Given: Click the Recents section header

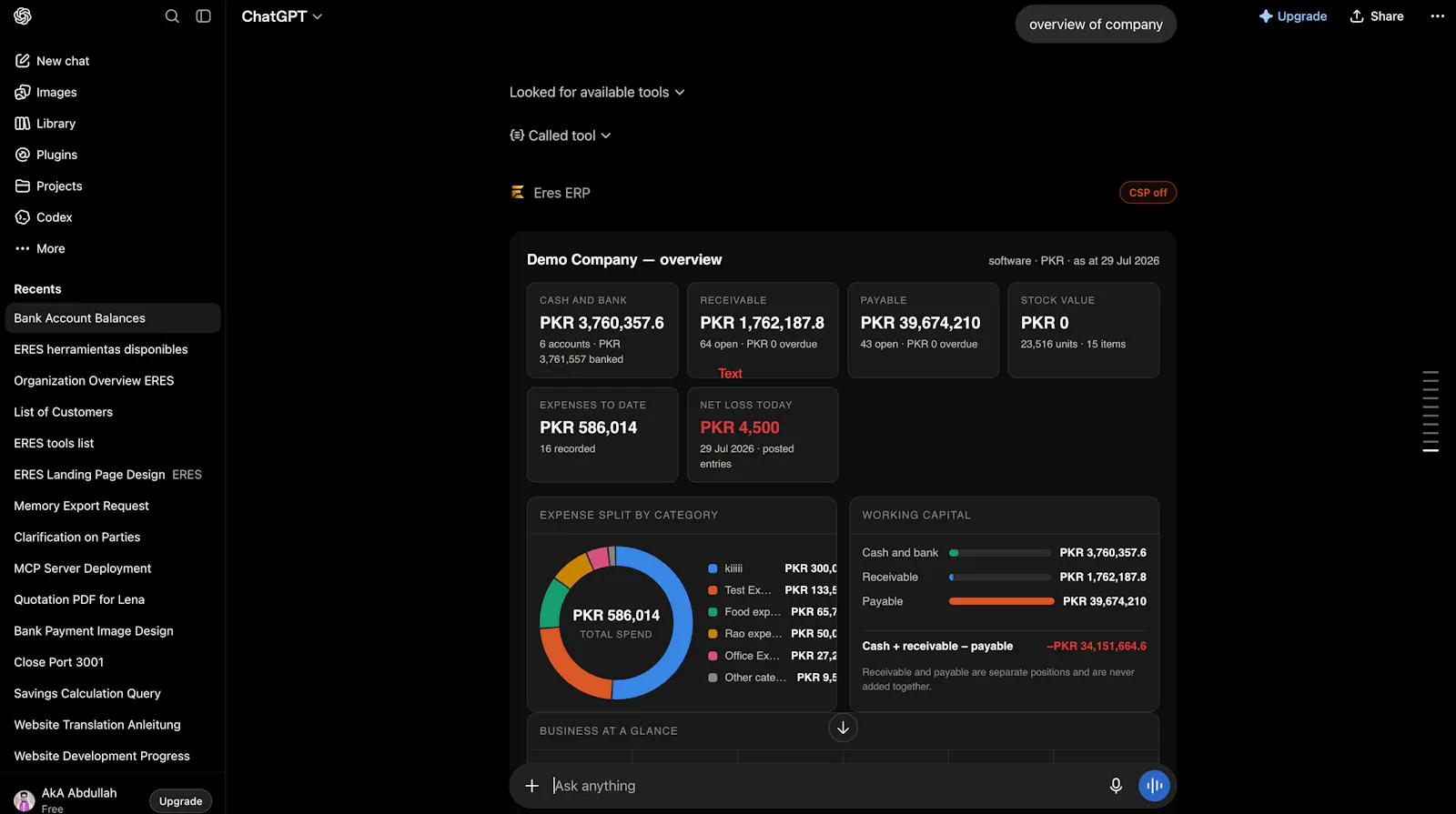Looking at the screenshot, I should [37, 289].
